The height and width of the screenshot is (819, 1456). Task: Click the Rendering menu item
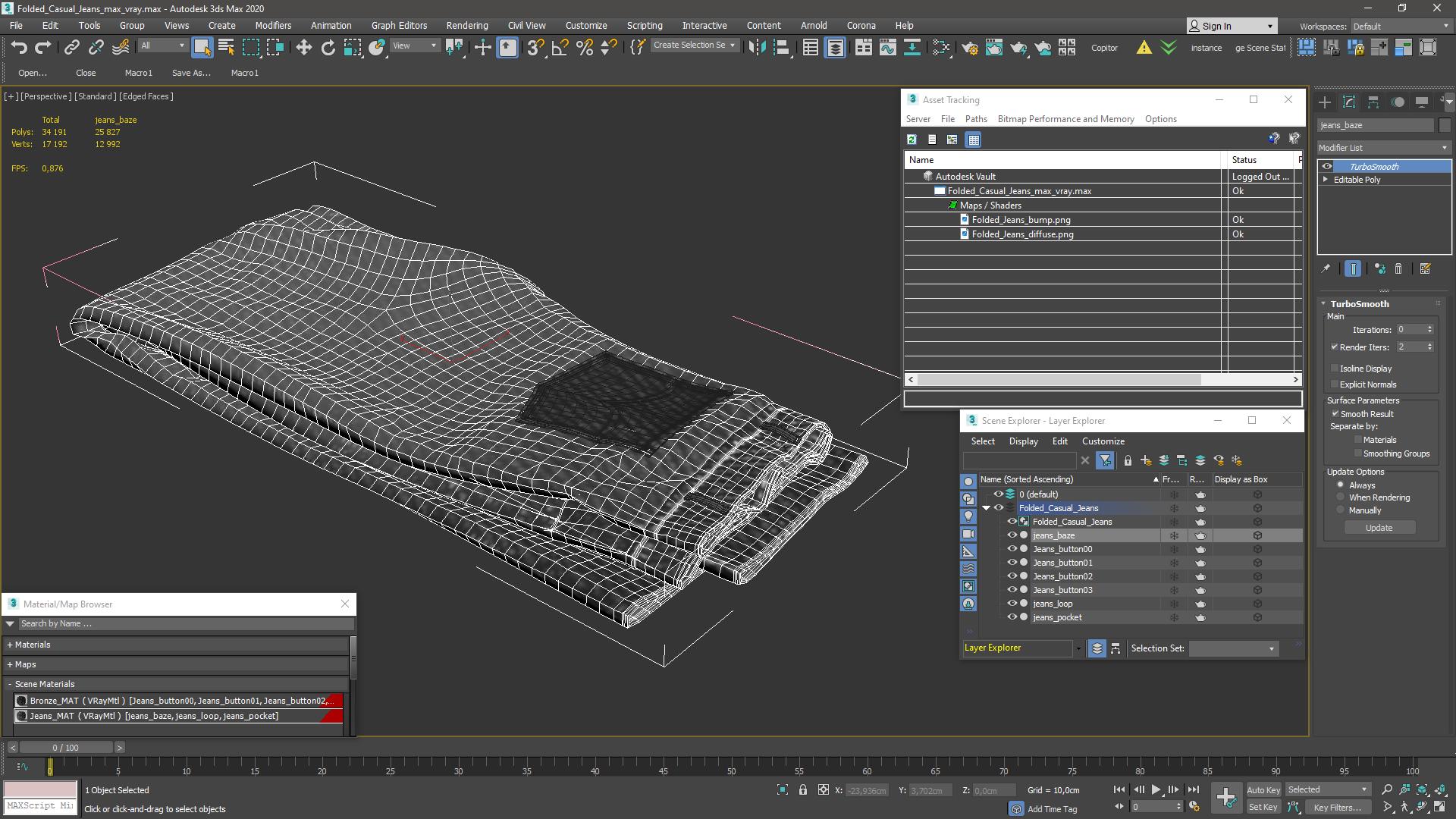pos(467,25)
